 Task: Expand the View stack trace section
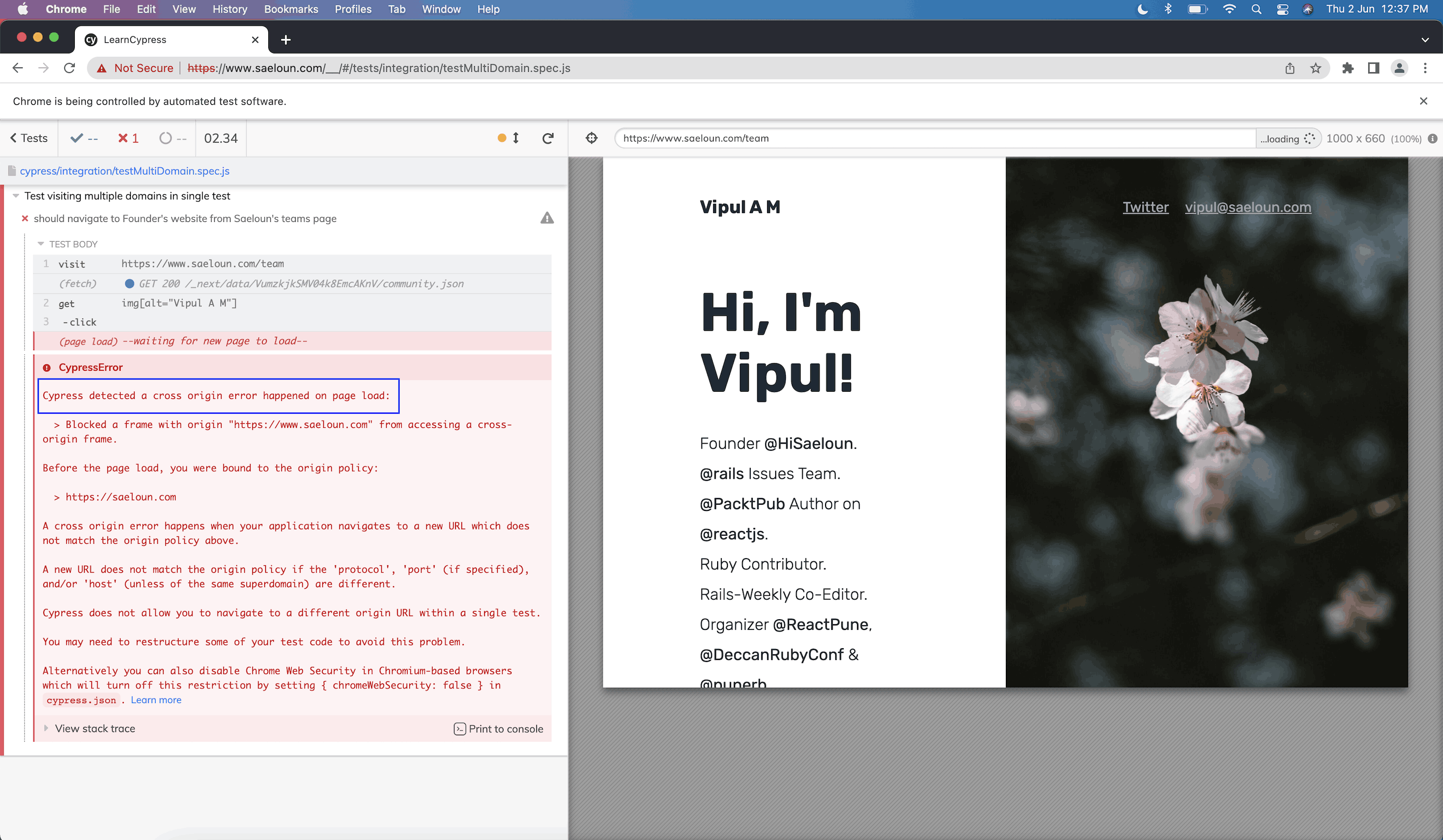pos(95,729)
